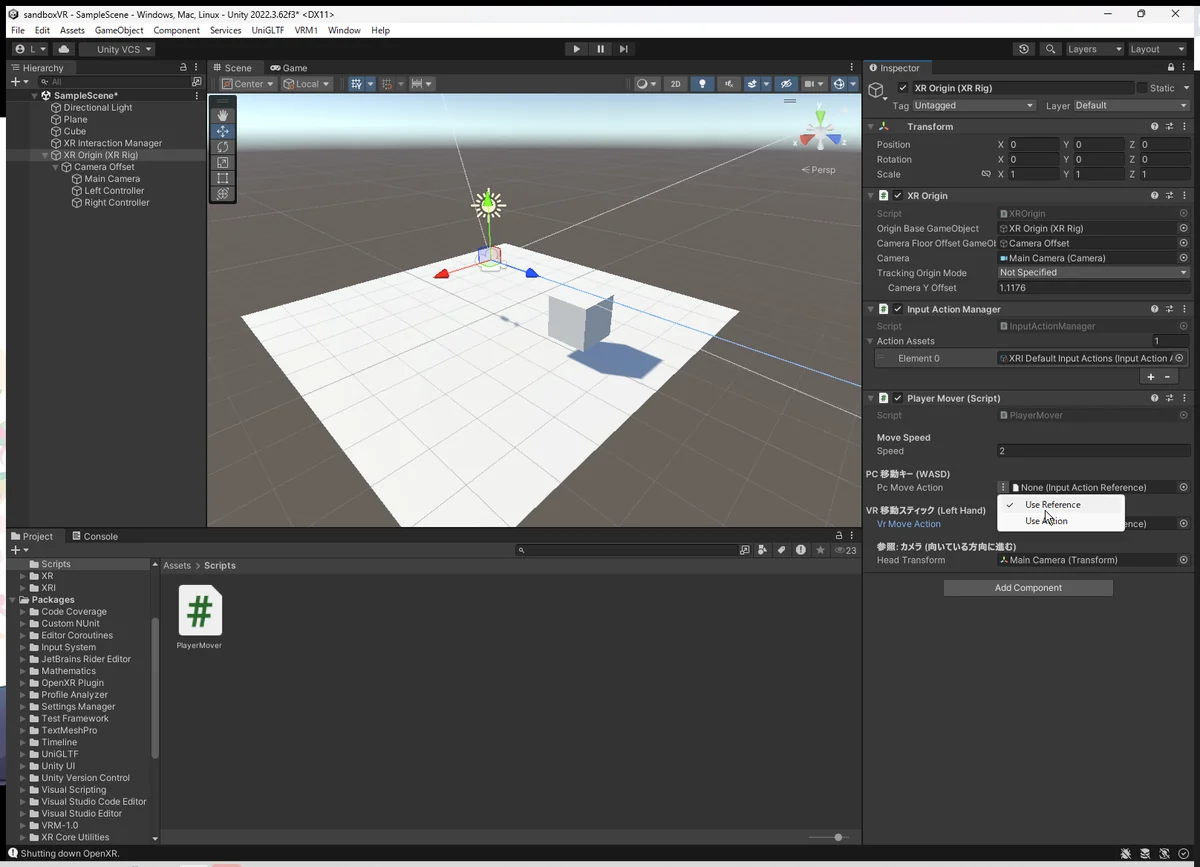Select the Rect tool in Scene overlay
The width and height of the screenshot is (1200, 867).
tap(223, 178)
